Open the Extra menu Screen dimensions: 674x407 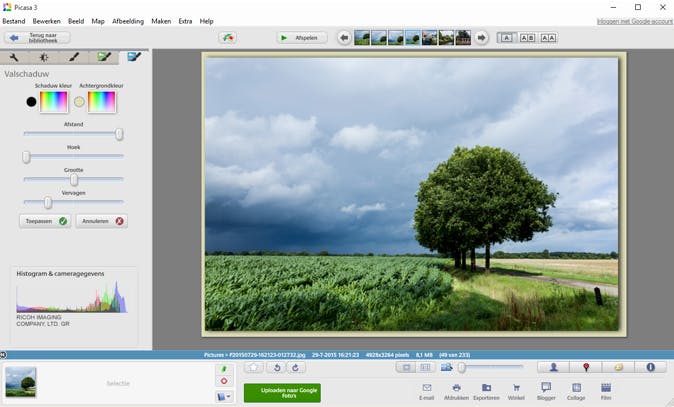coord(185,21)
